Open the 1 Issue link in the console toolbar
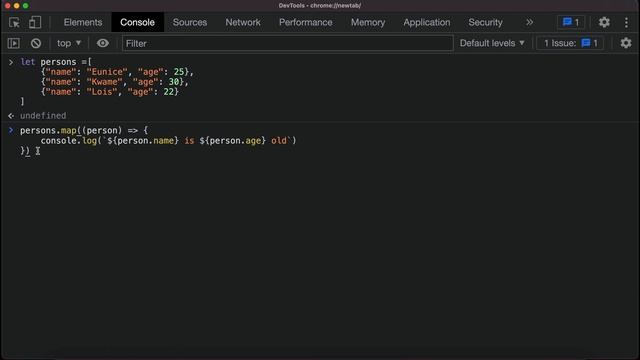This screenshot has width=640, height=360. click(x=570, y=43)
